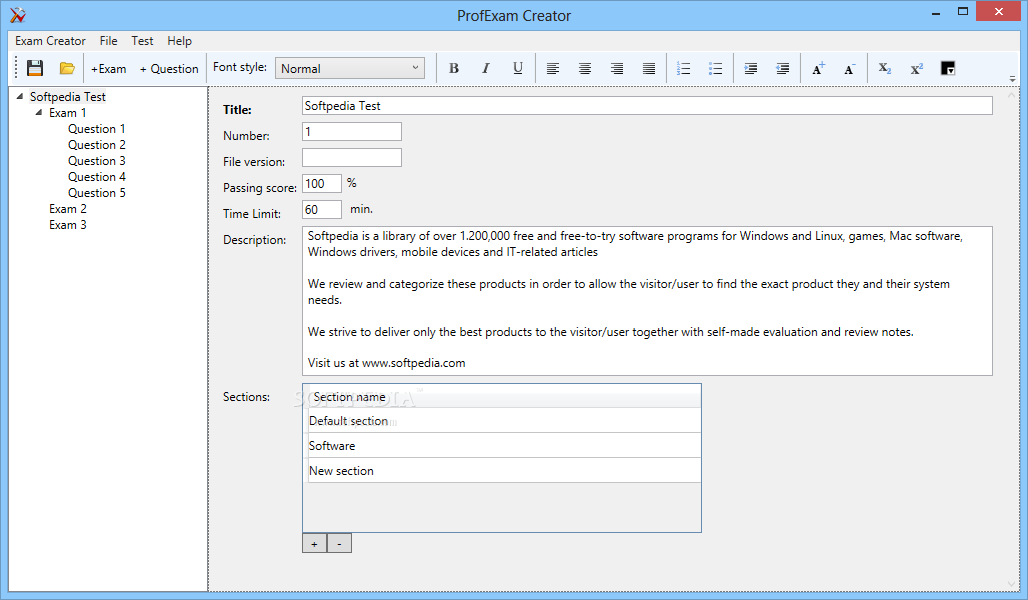Open the File menu
Viewport: 1028px width, 600px height.
(108, 41)
